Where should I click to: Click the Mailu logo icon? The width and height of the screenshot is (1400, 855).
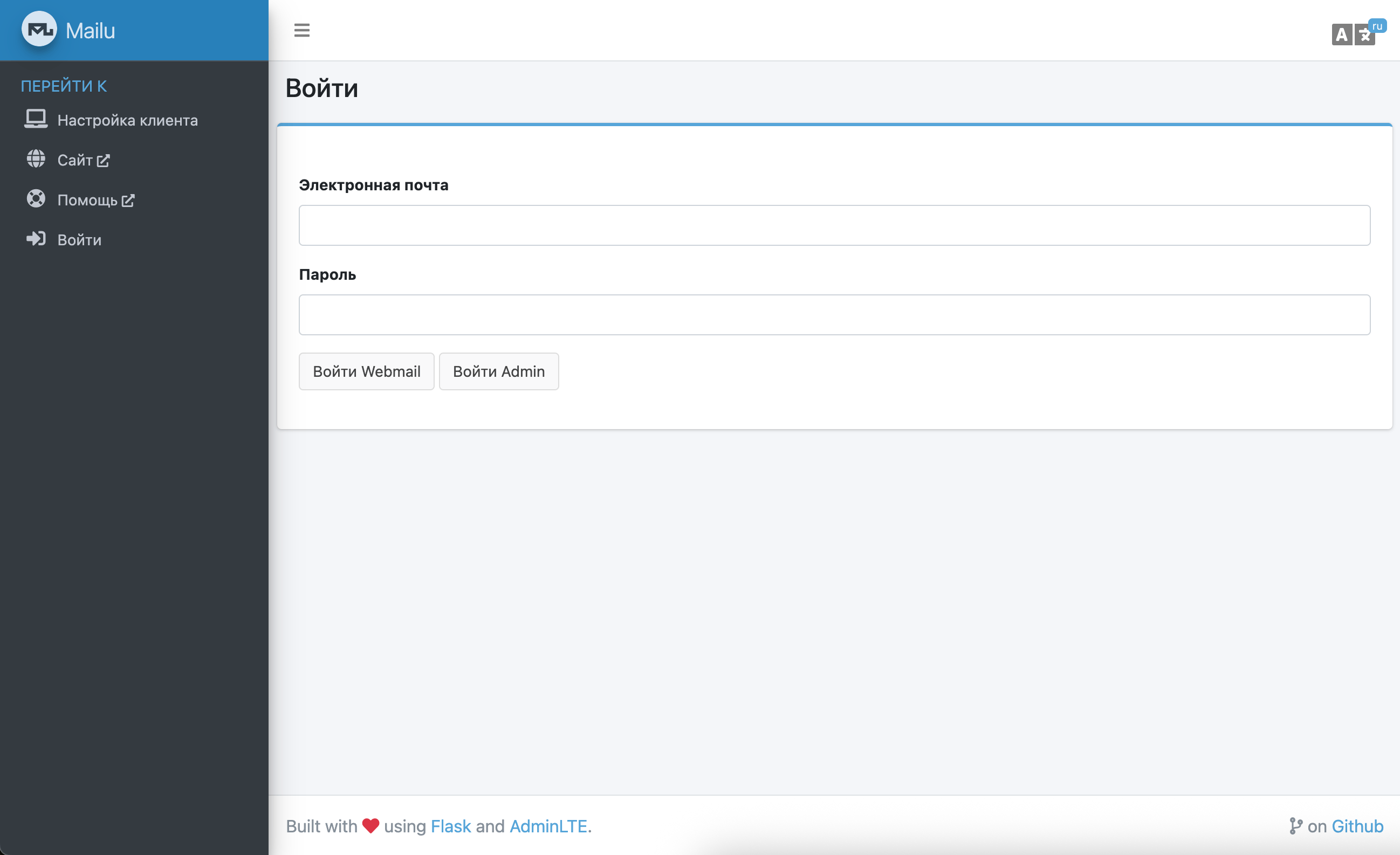click(39, 30)
